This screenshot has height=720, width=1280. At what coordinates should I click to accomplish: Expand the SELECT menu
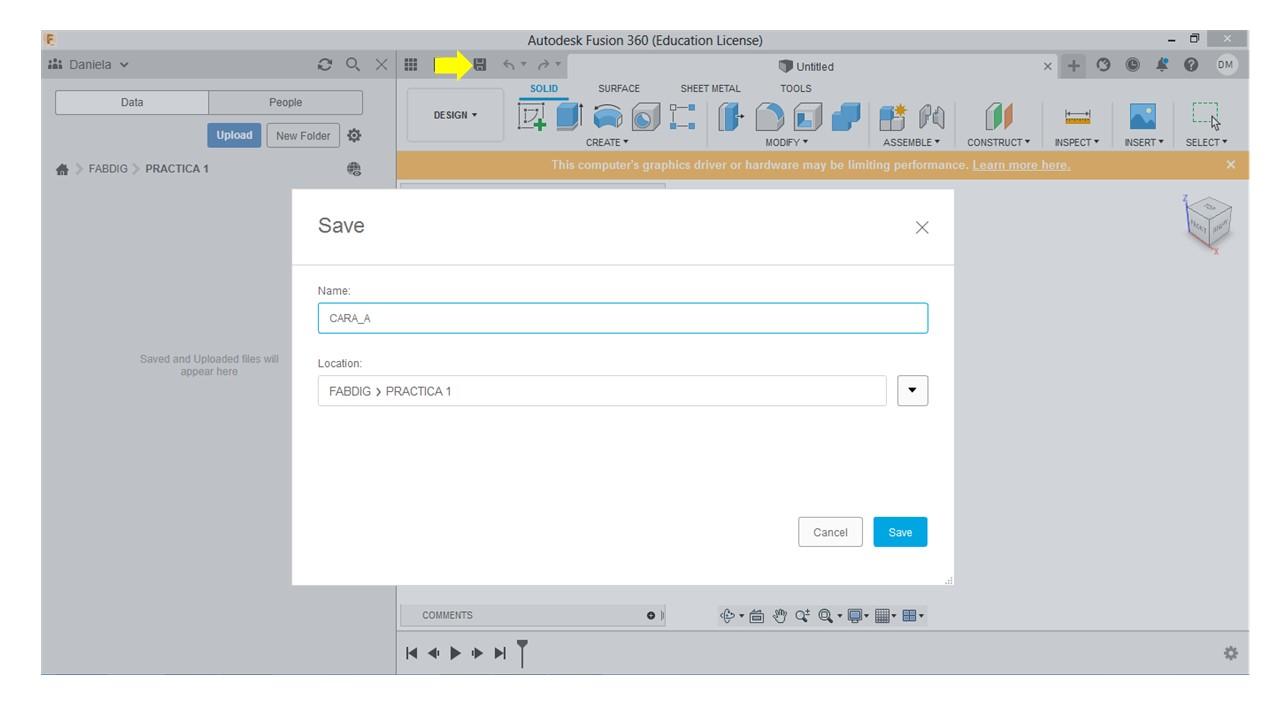tap(1206, 142)
